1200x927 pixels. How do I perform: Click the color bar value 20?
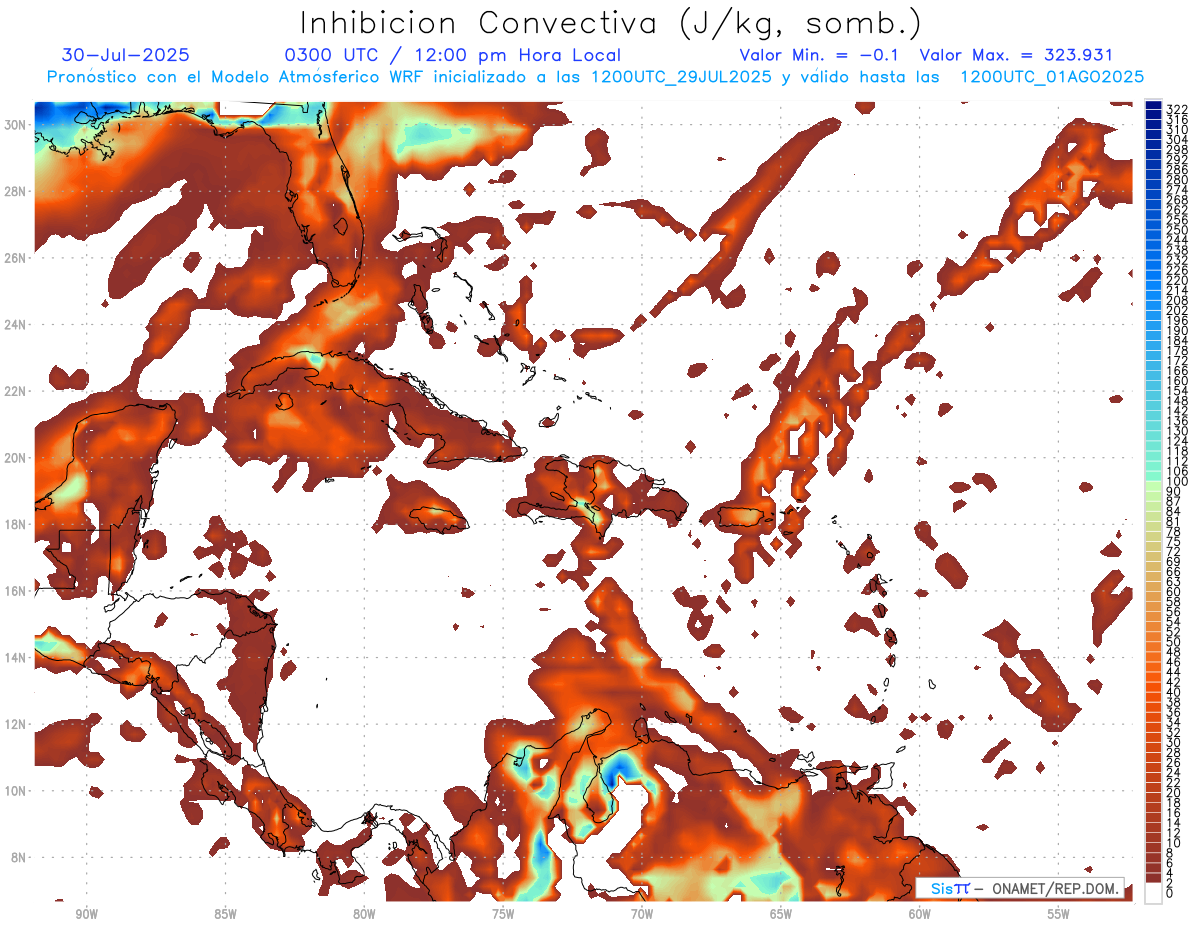tap(1174, 793)
